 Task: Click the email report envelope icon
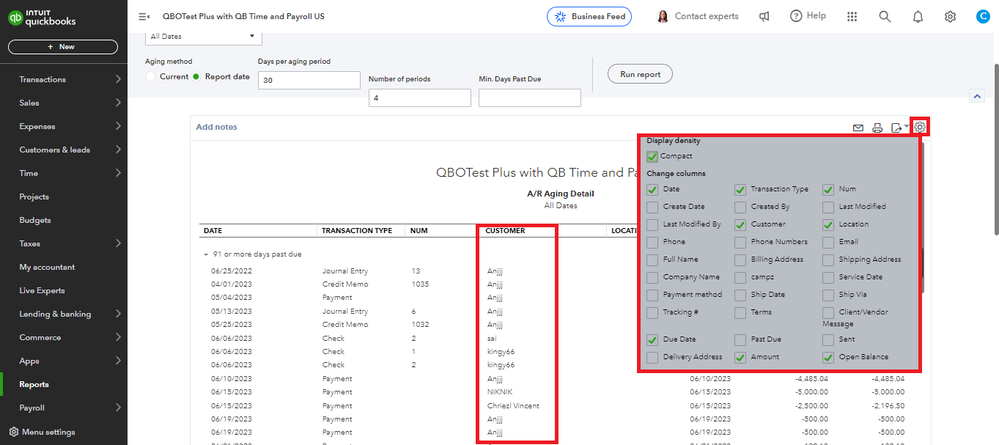click(858, 128)
